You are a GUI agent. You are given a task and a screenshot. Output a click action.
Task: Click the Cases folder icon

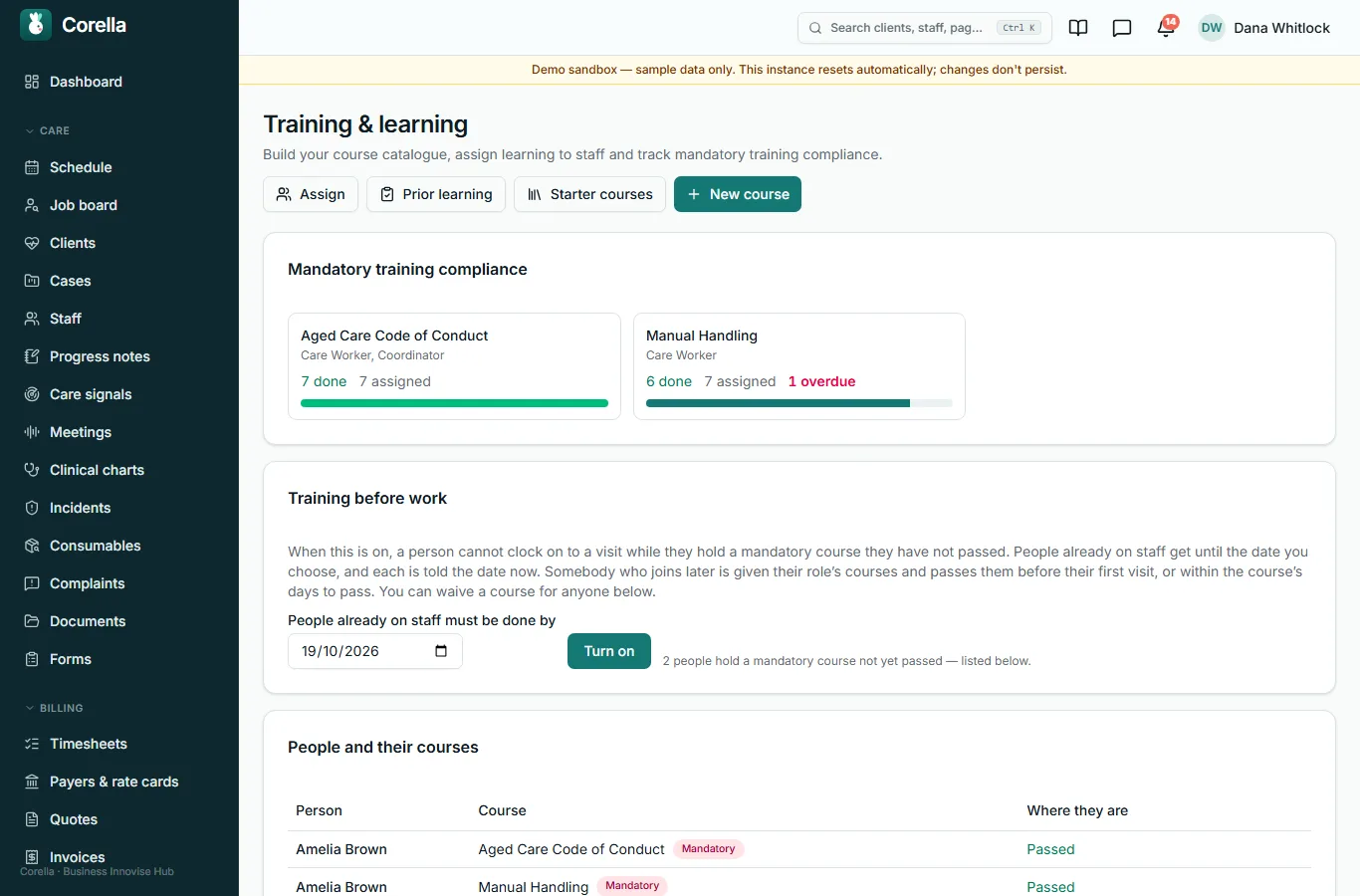[32, 281]
